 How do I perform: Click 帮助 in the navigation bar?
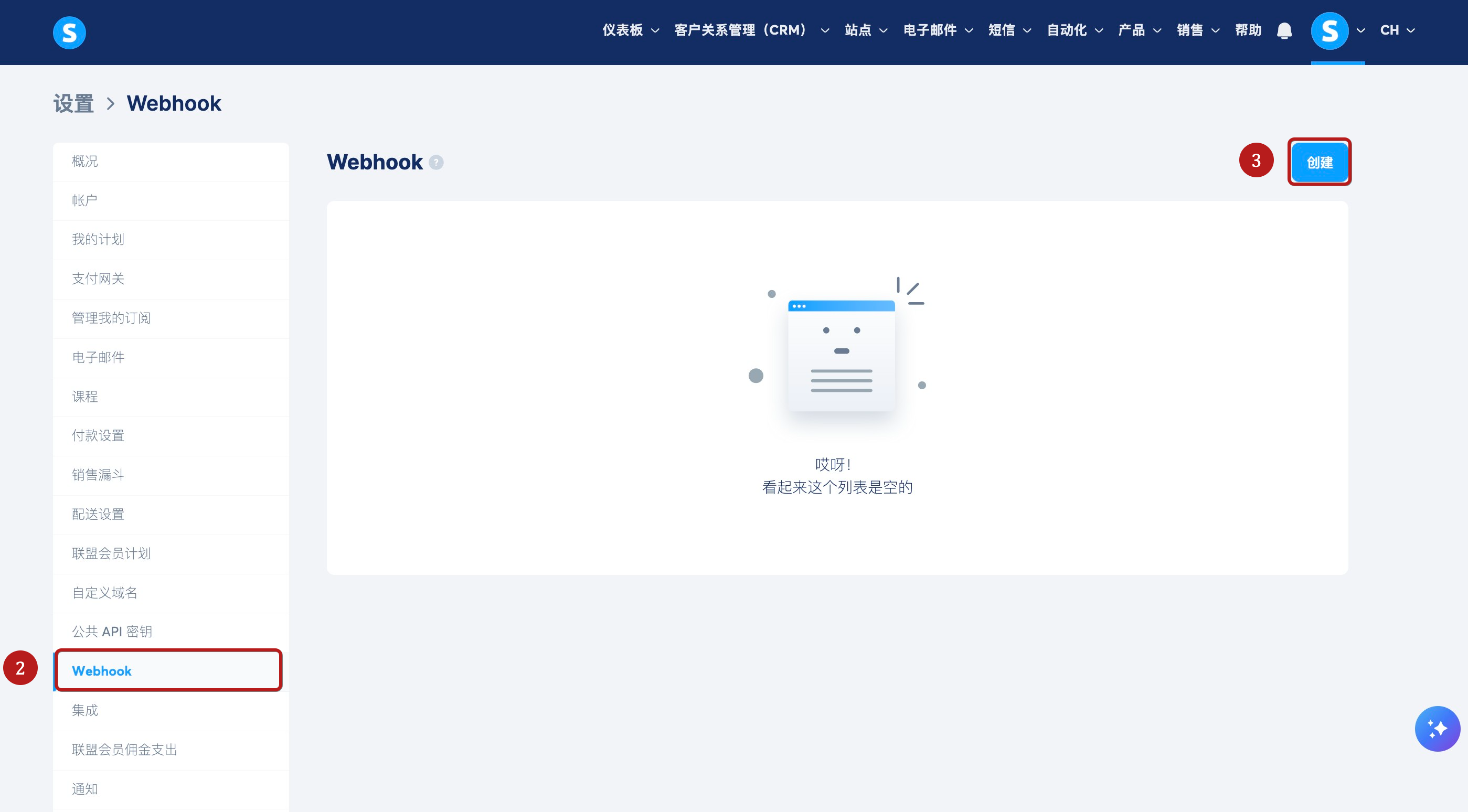tap(1248, 30)
